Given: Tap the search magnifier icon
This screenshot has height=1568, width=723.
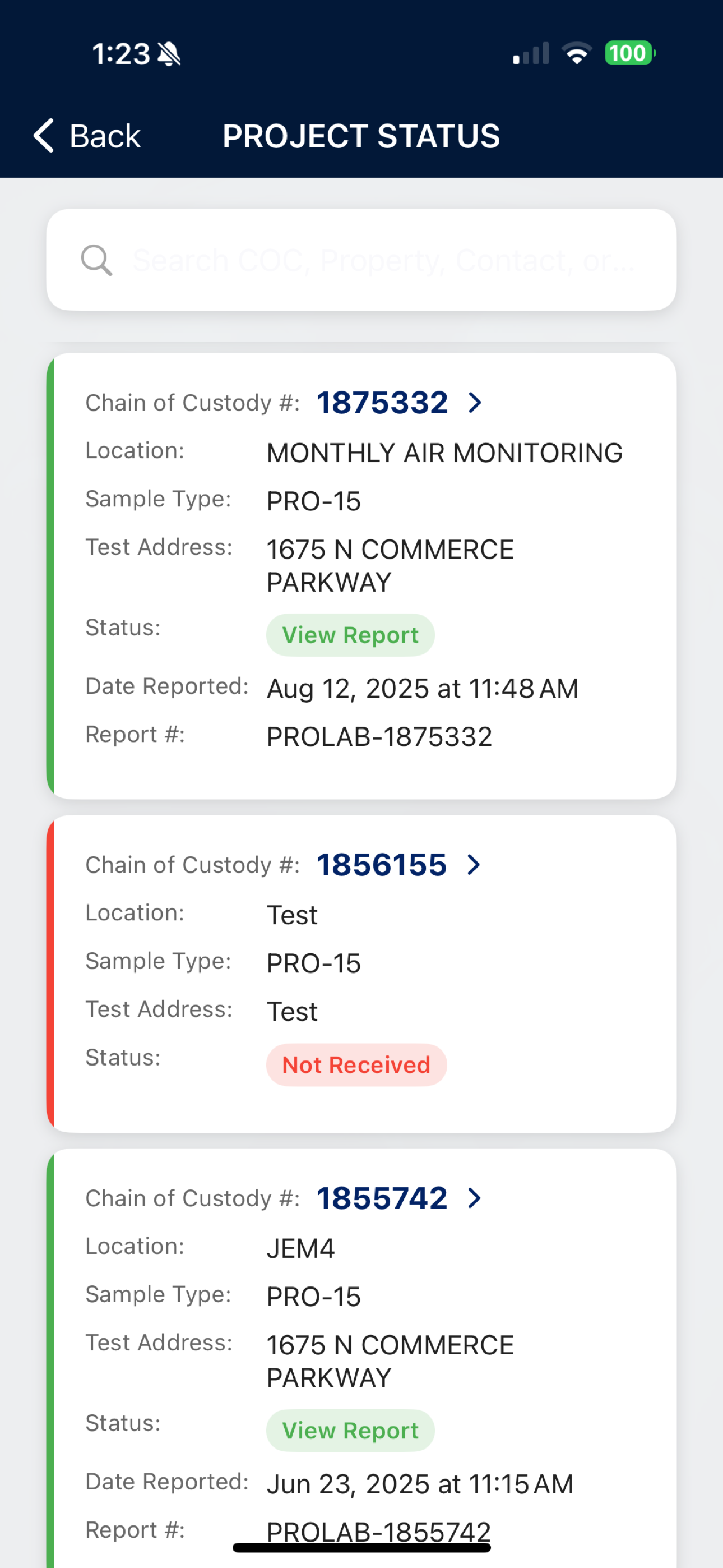Looking at the screenshot, I should [x=97, y=260].
